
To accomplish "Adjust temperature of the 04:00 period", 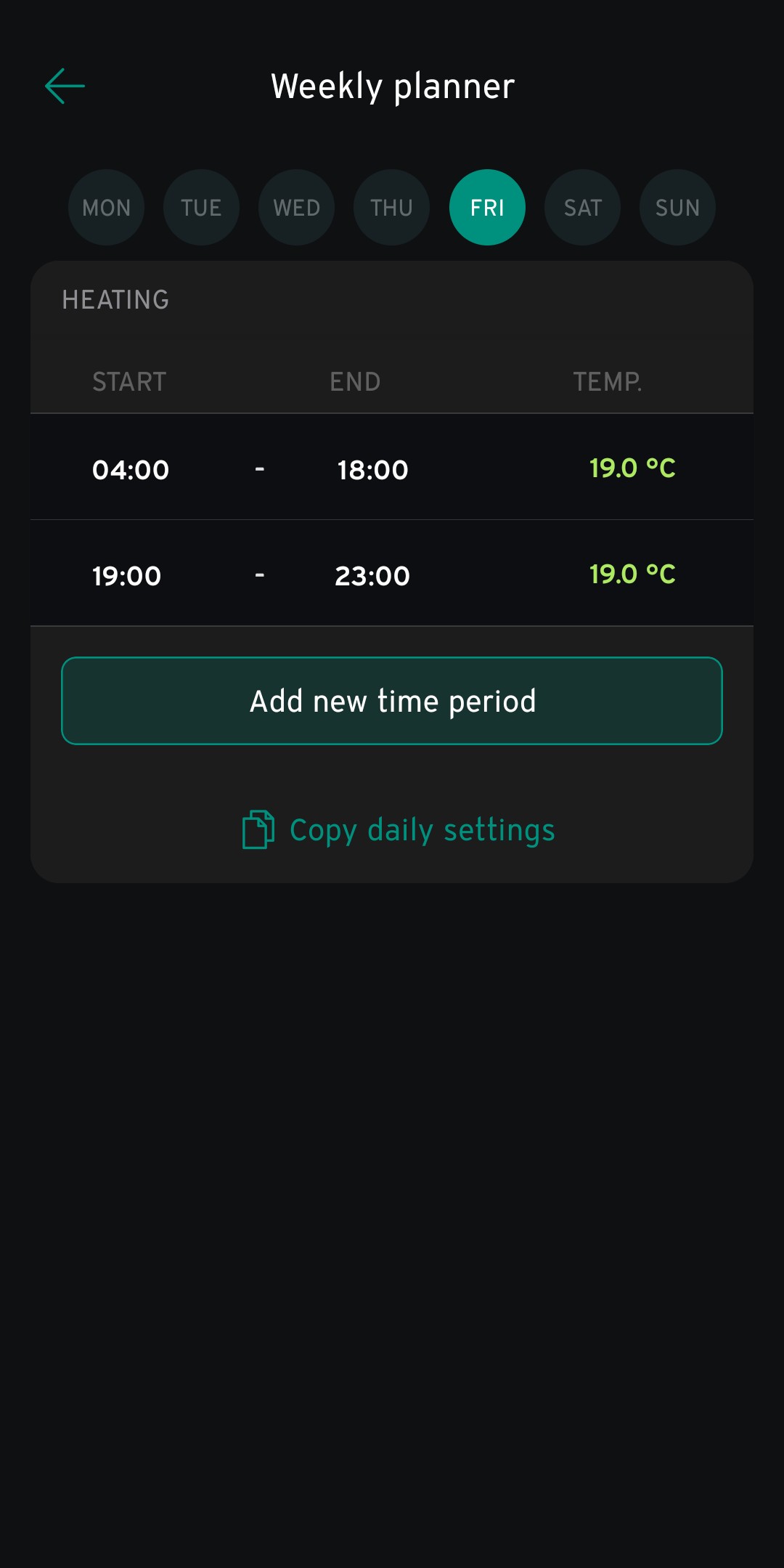I will (x=632, y=468).
